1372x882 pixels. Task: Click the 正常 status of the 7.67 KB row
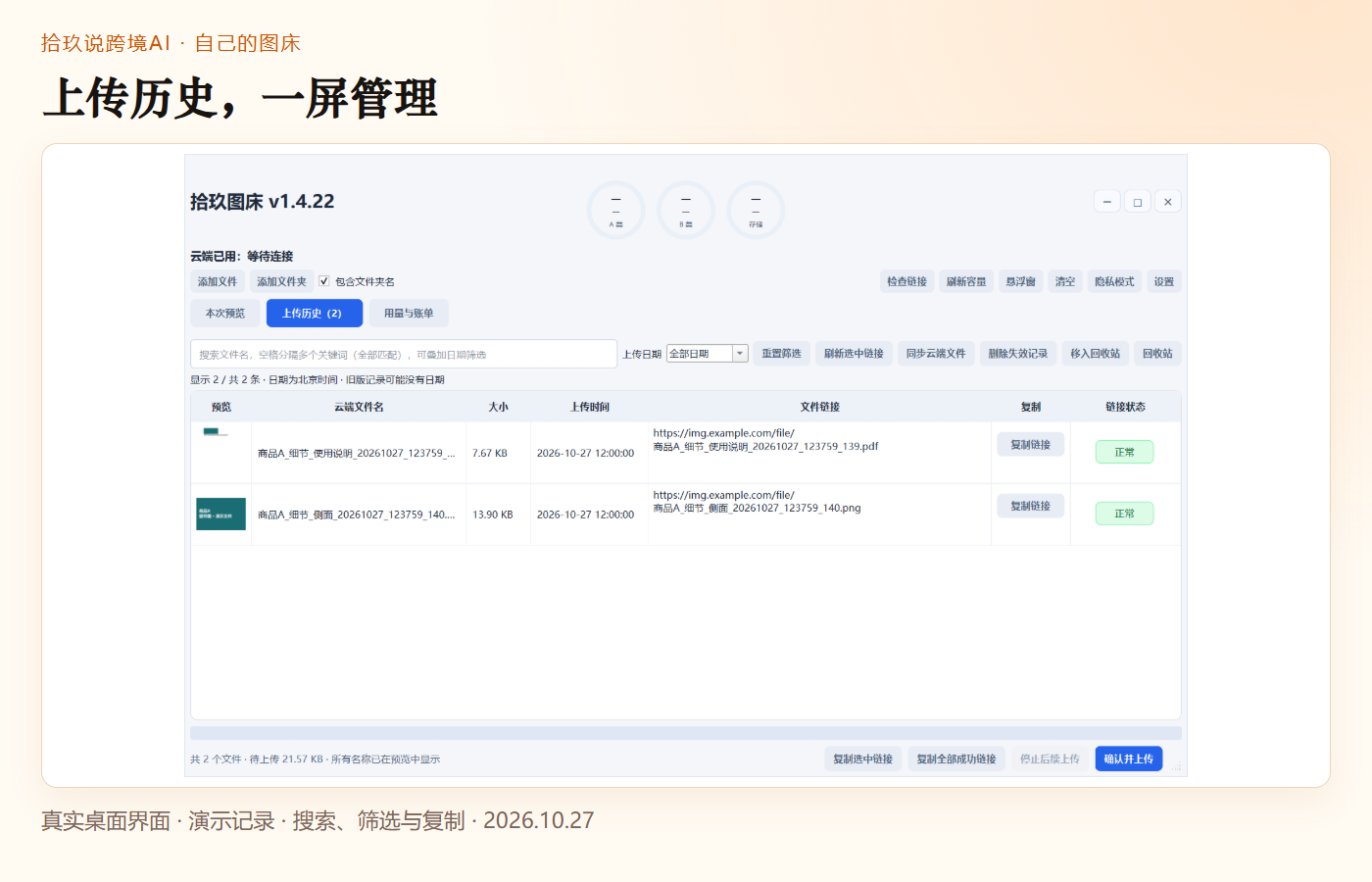(x=1125, y=453)
